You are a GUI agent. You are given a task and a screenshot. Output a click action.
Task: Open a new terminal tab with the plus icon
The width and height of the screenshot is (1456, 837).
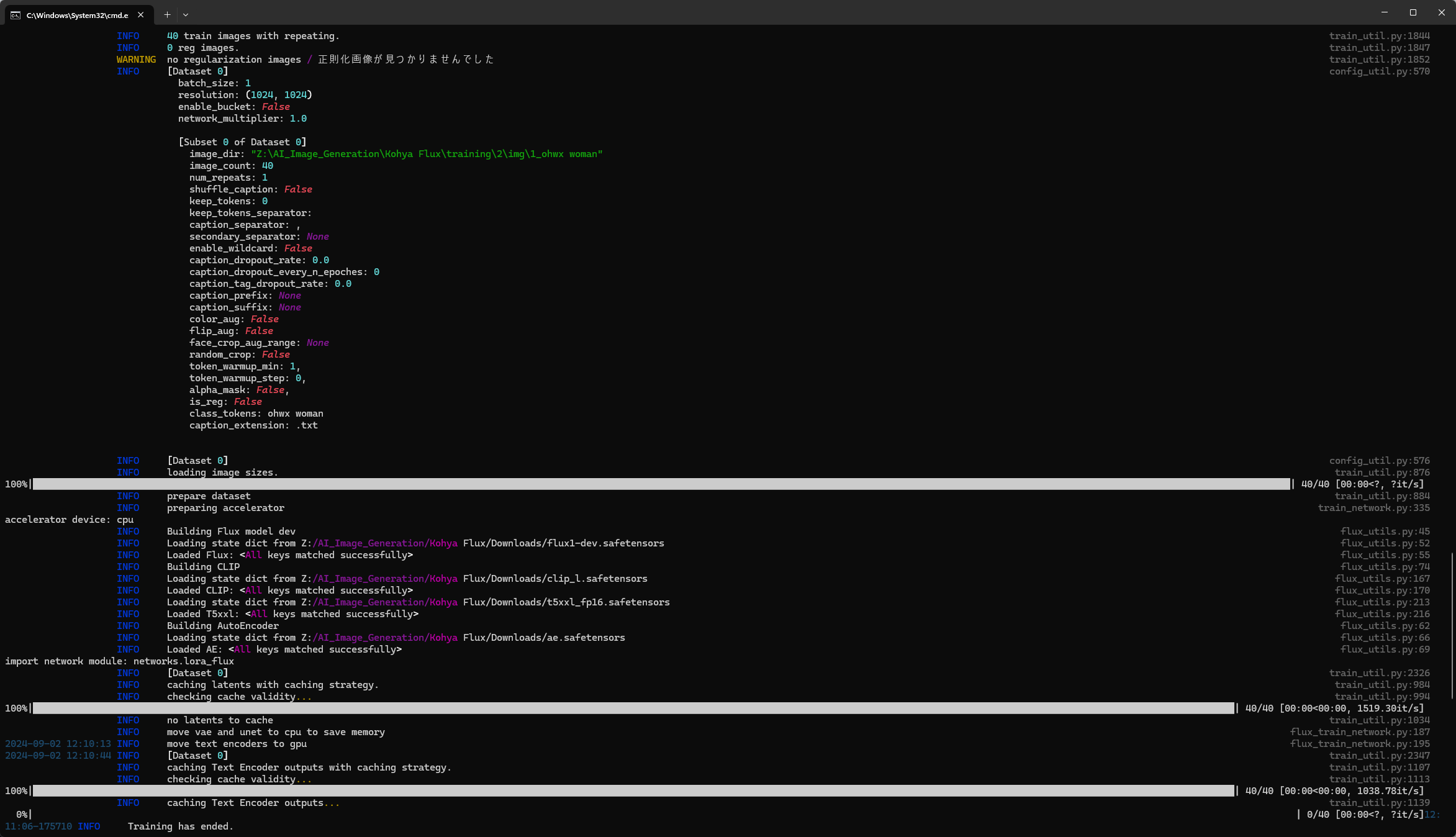[166, 14]
